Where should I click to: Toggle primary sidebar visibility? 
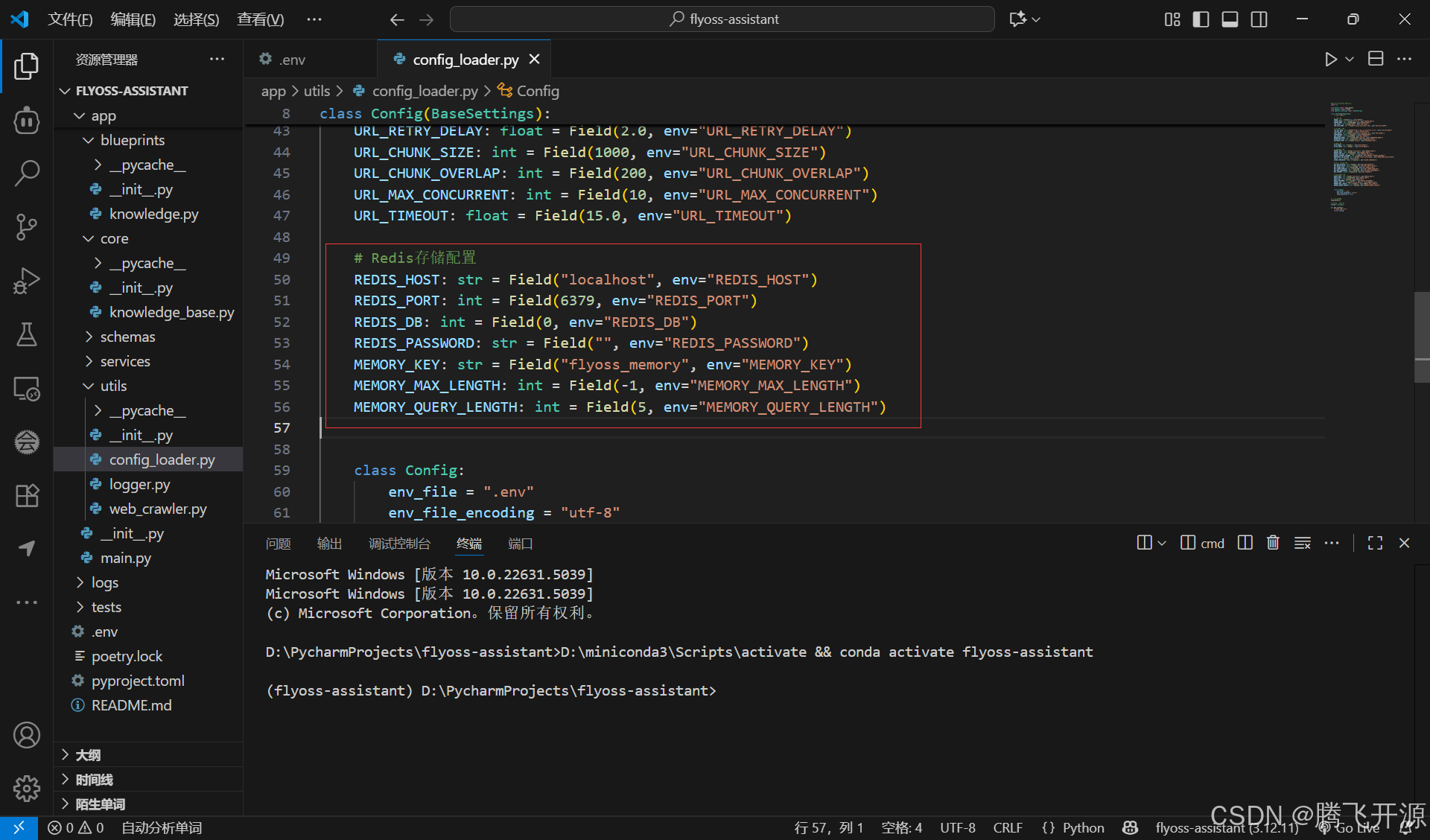[1201, 19]
